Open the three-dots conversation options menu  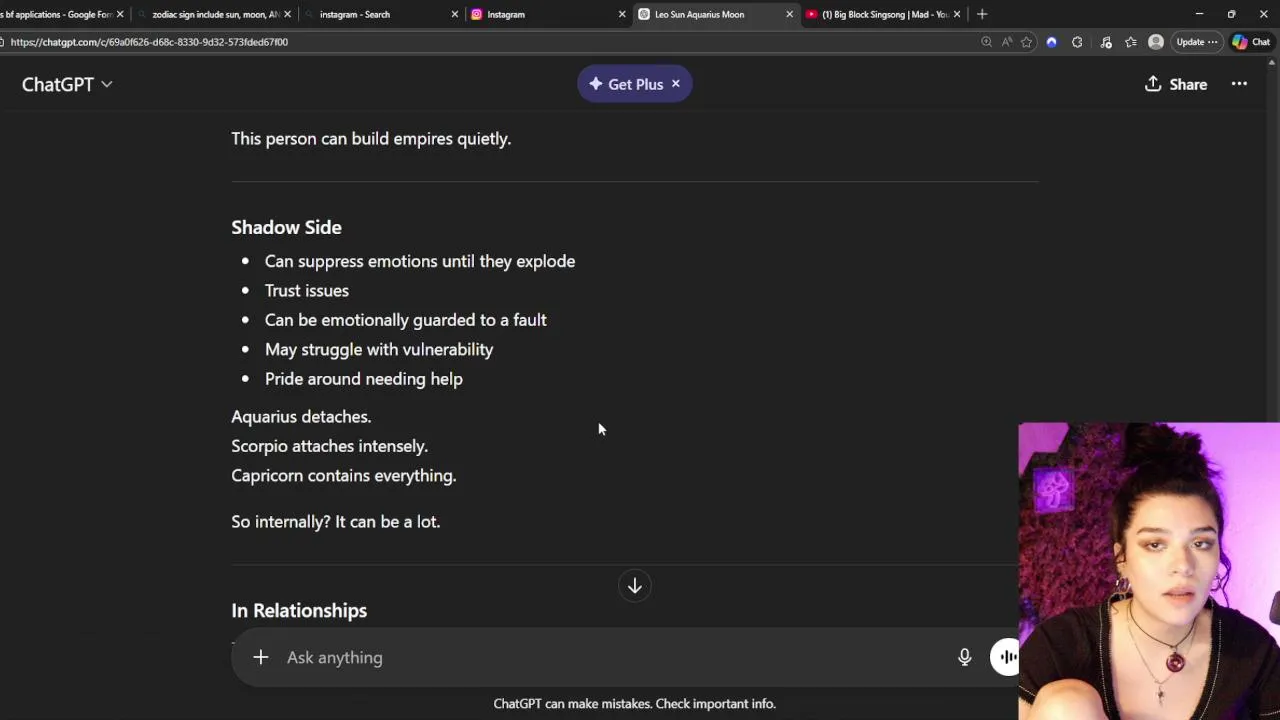(1239, 84)
